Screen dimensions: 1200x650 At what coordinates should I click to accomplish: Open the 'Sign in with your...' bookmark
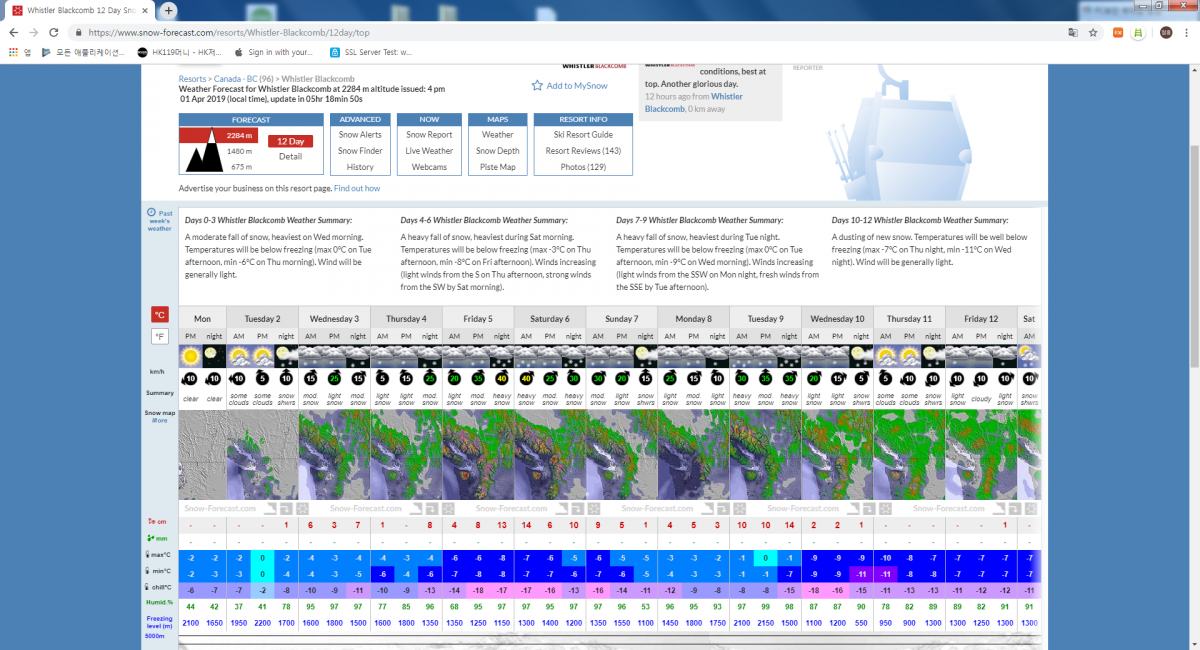coord(273,52)
